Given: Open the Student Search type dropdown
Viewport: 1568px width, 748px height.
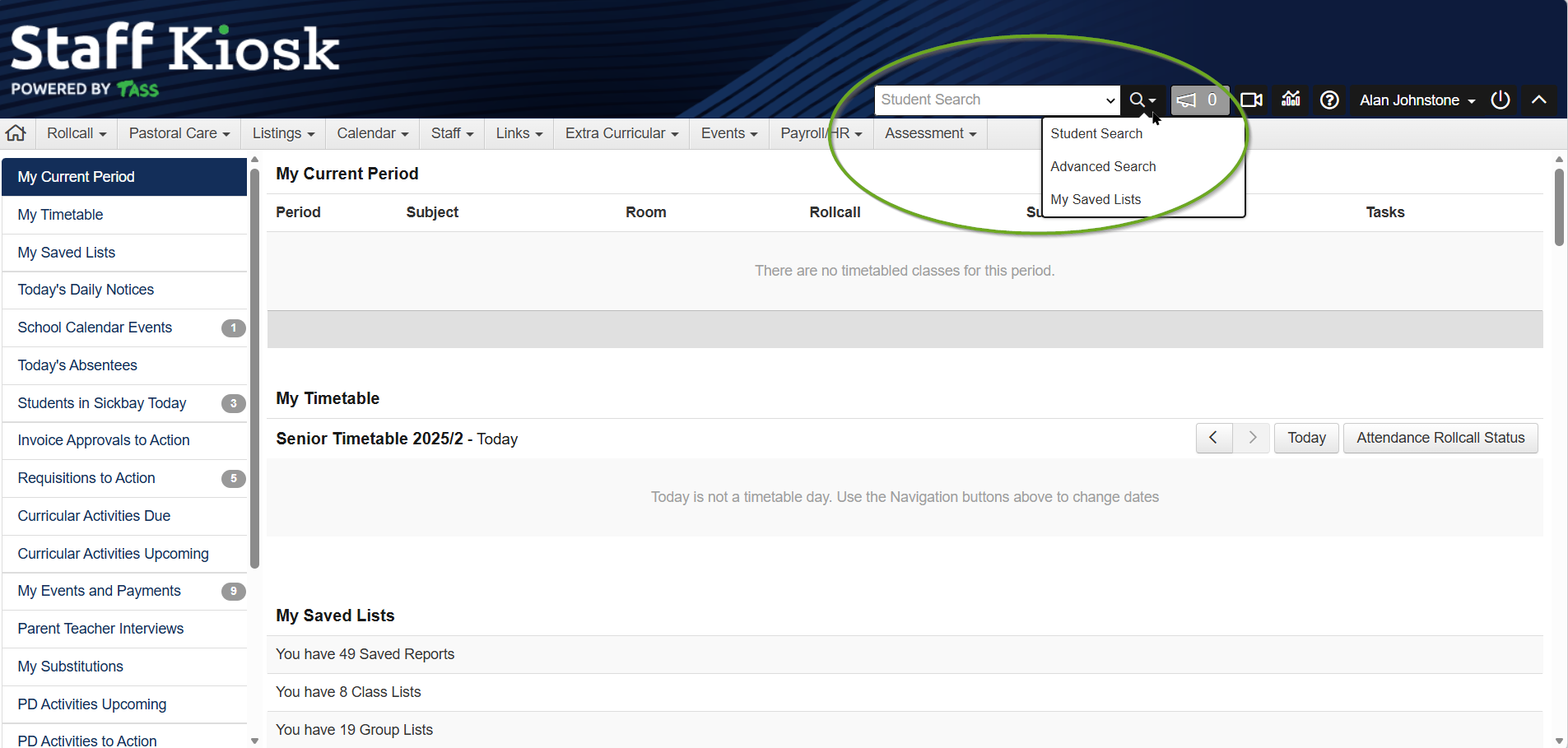Looking at the screenshot, I should click(x=997, y=100).
